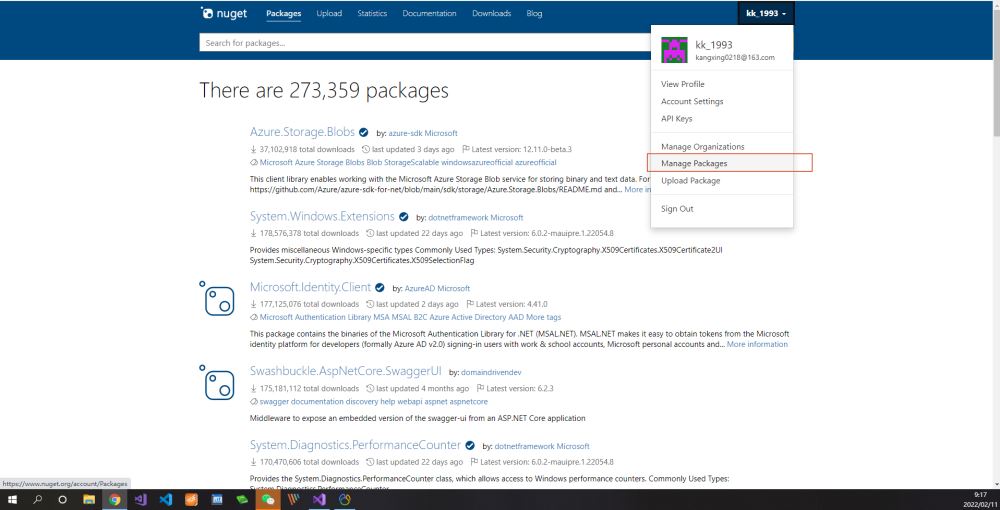
Task: Open the Blog tab
Action: coord(534,13)
